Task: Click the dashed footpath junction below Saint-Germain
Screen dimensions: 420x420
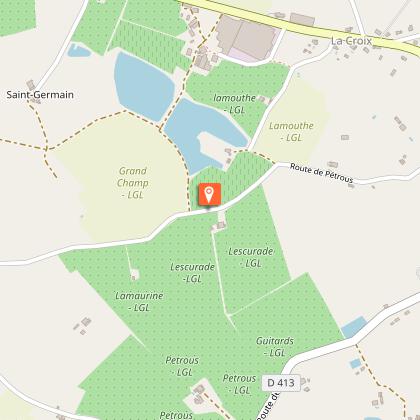Action: click(47, 149)
